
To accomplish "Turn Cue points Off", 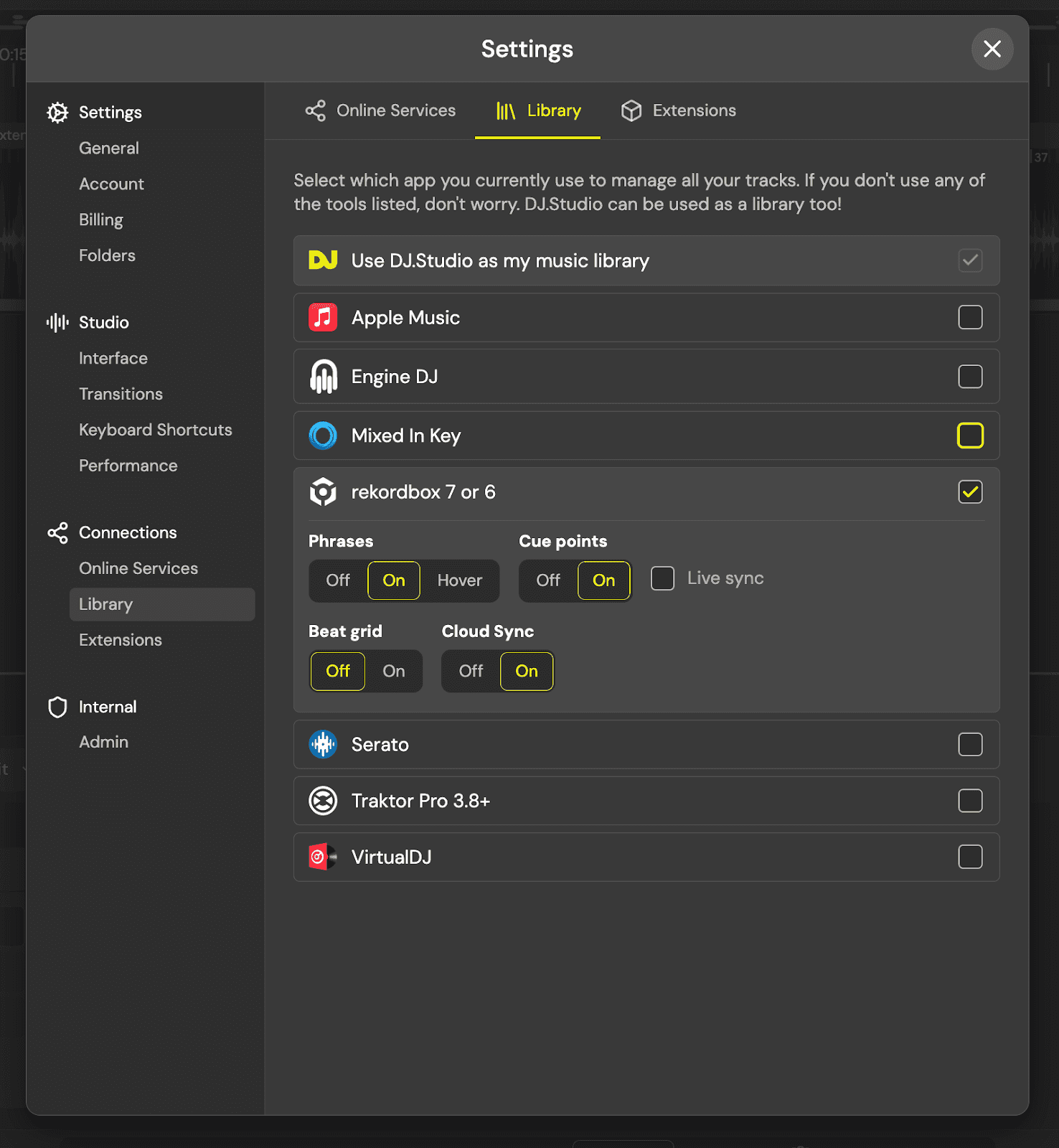I will tap(548, 580).
